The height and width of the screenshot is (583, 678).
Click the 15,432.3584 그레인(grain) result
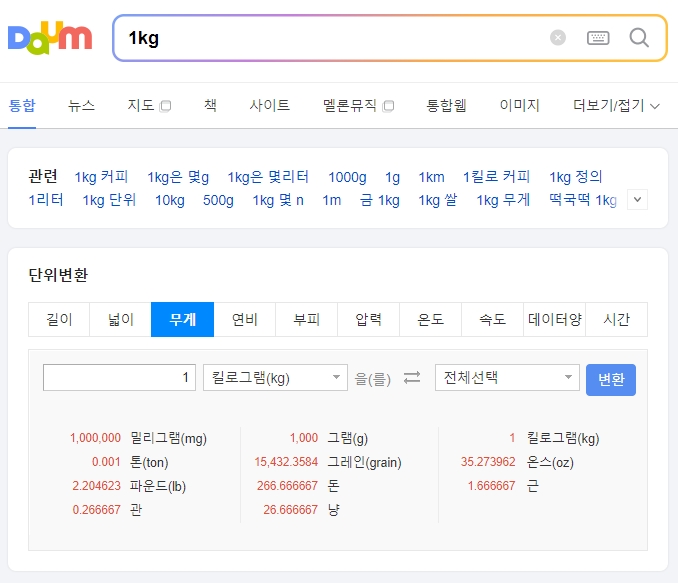coord(328,462)
